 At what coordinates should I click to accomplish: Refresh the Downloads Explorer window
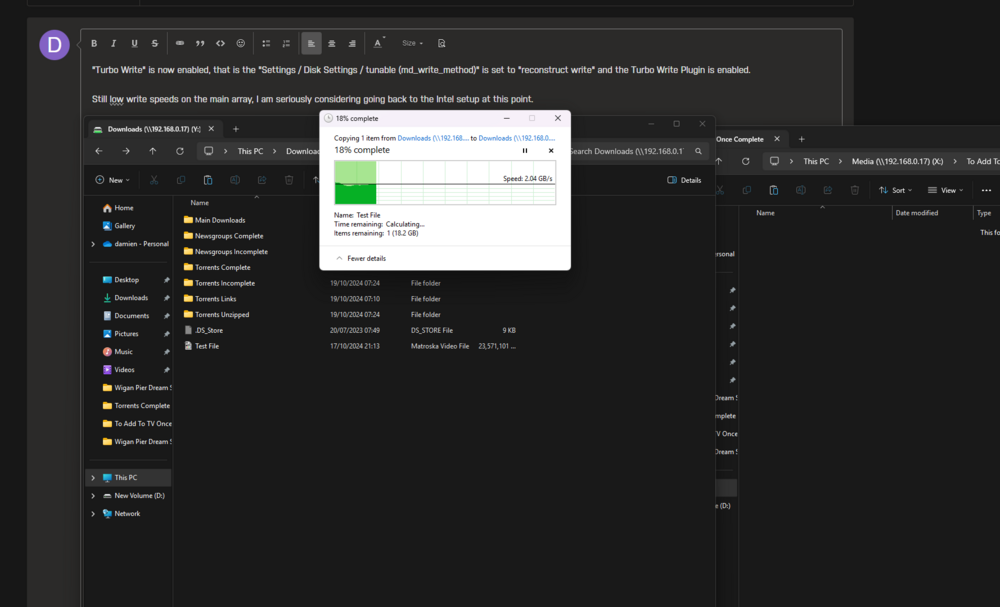click(180, 151)
